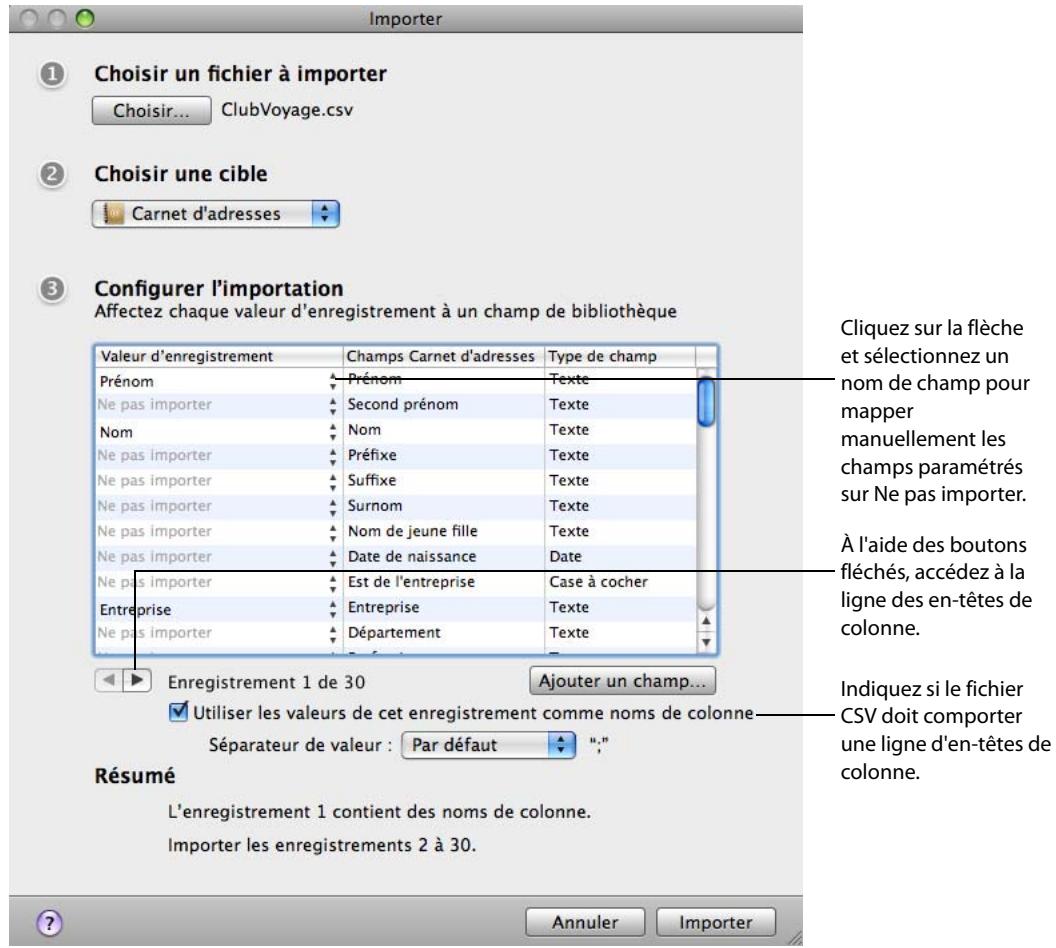
Task: Select the Second prénom field cell
Action: pyautogui.click(x=443, y=405)
